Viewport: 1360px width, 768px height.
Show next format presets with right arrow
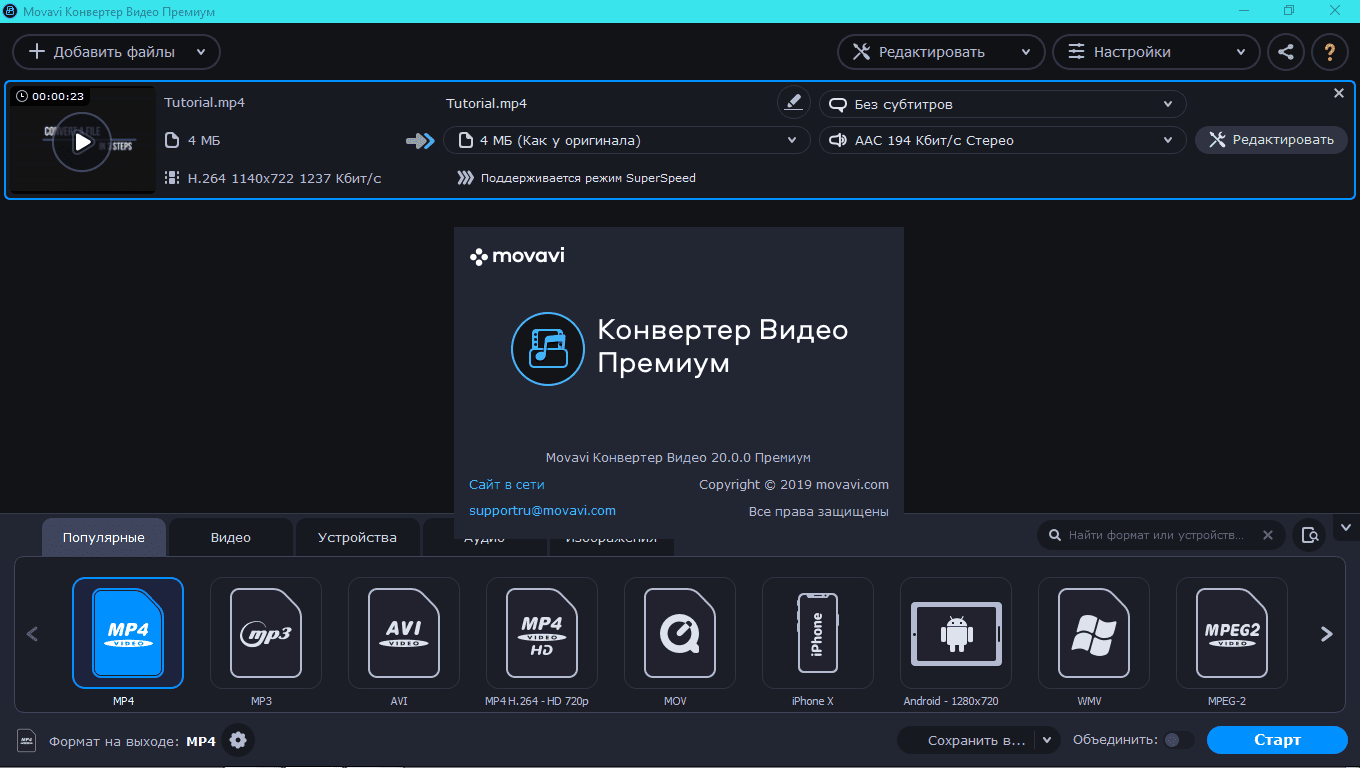[1327, 633]
